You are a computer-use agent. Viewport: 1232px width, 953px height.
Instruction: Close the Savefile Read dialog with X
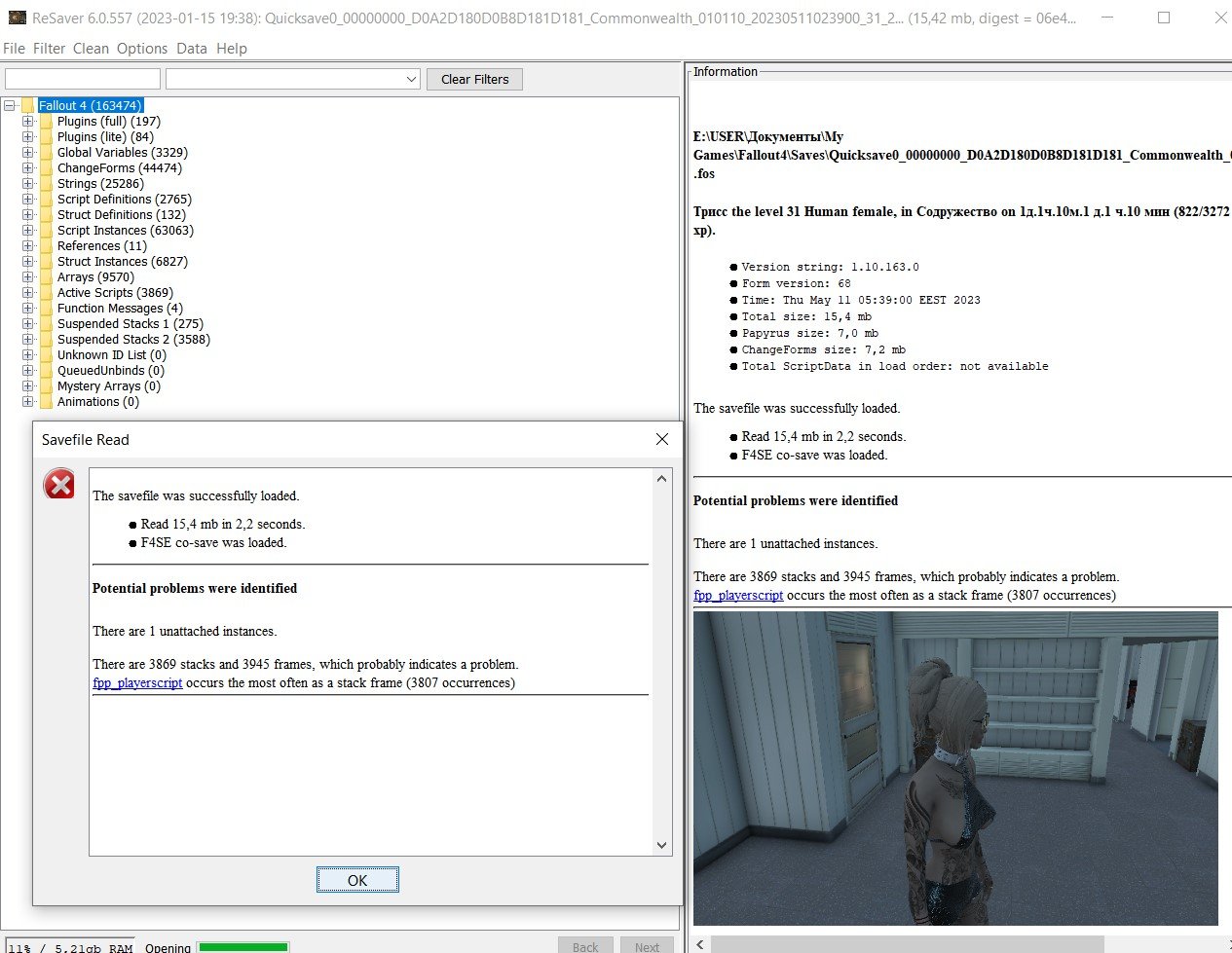(662, 439)
